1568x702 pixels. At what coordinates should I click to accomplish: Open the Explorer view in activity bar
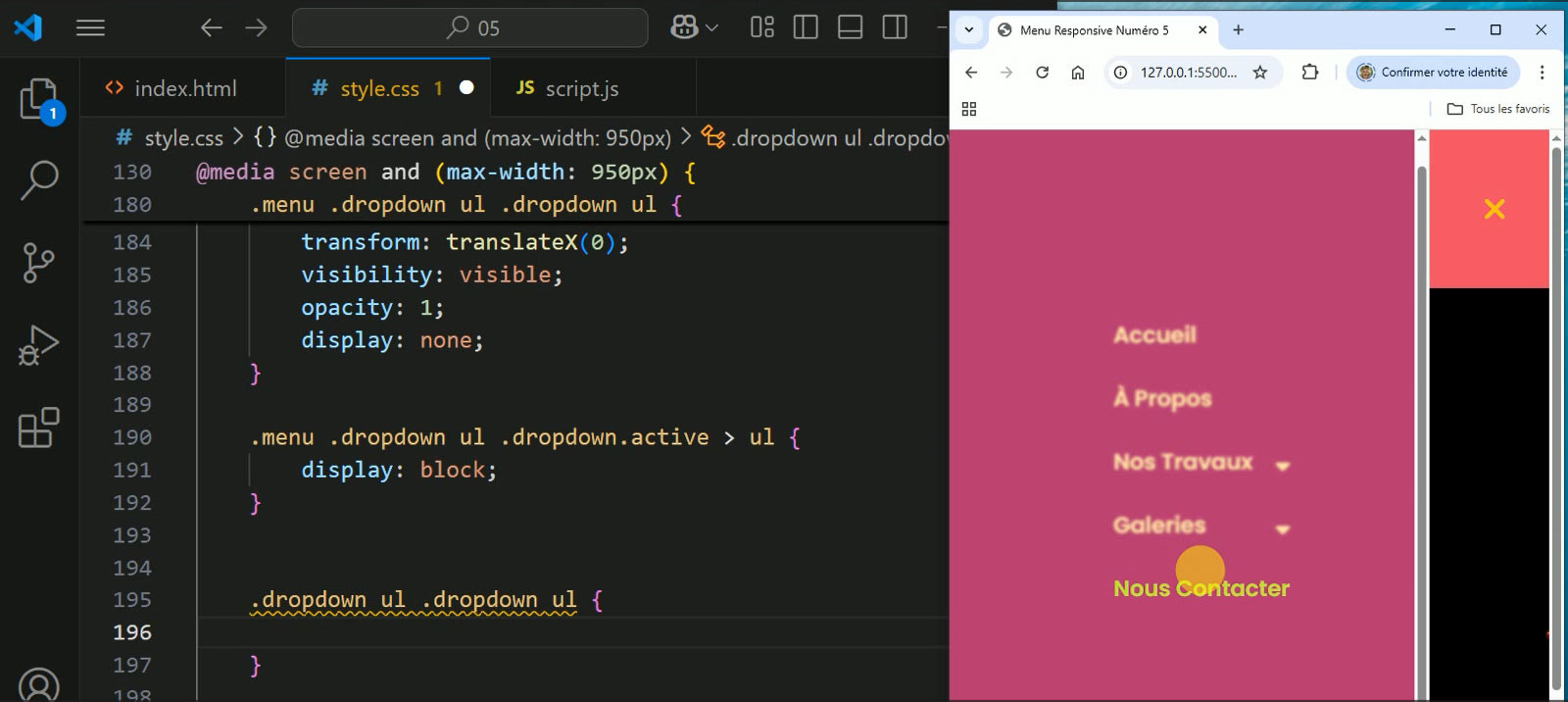(x=39, y=99)
